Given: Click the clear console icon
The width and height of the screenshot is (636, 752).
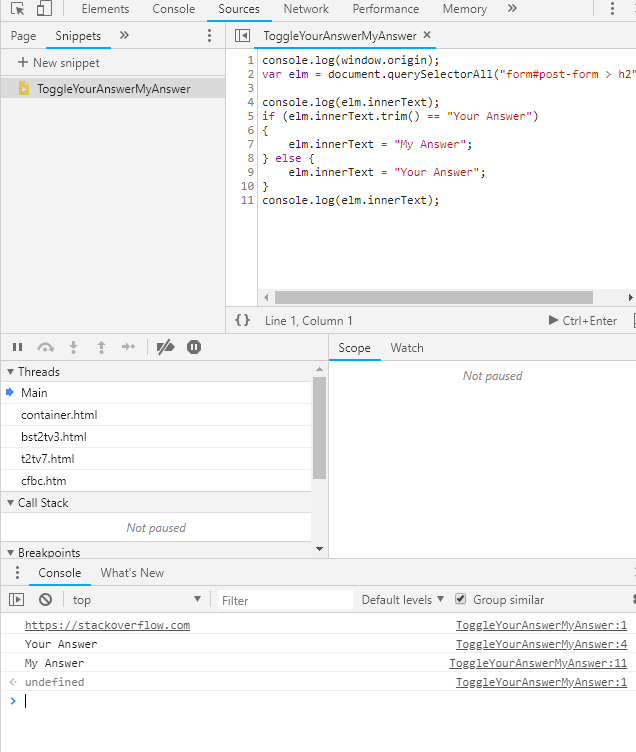Looking at the screenshot, I should (45, 600).
